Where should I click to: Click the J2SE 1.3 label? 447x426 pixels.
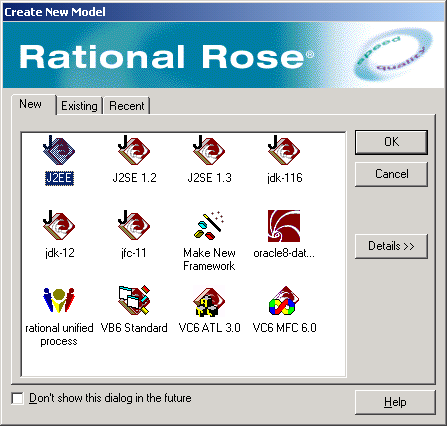pos(209,178)
